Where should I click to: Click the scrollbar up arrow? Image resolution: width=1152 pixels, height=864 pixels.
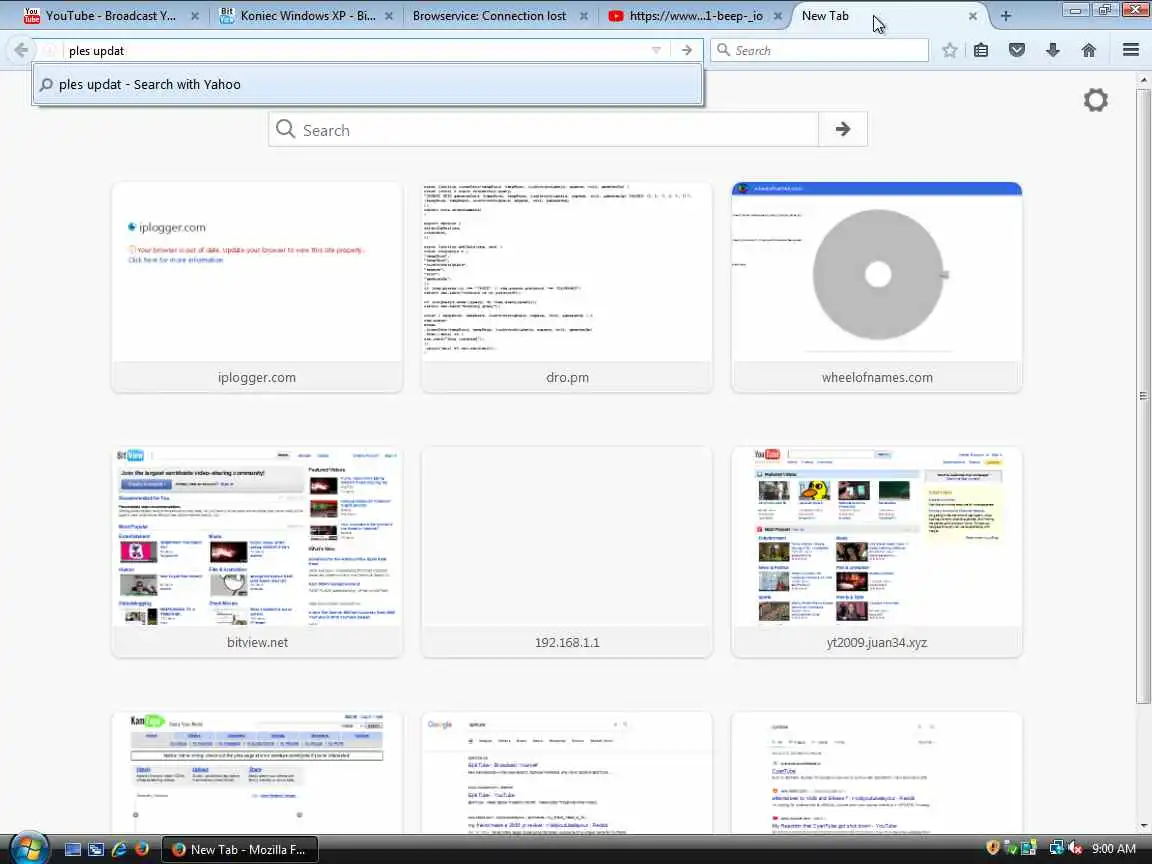coord(1143,79)
